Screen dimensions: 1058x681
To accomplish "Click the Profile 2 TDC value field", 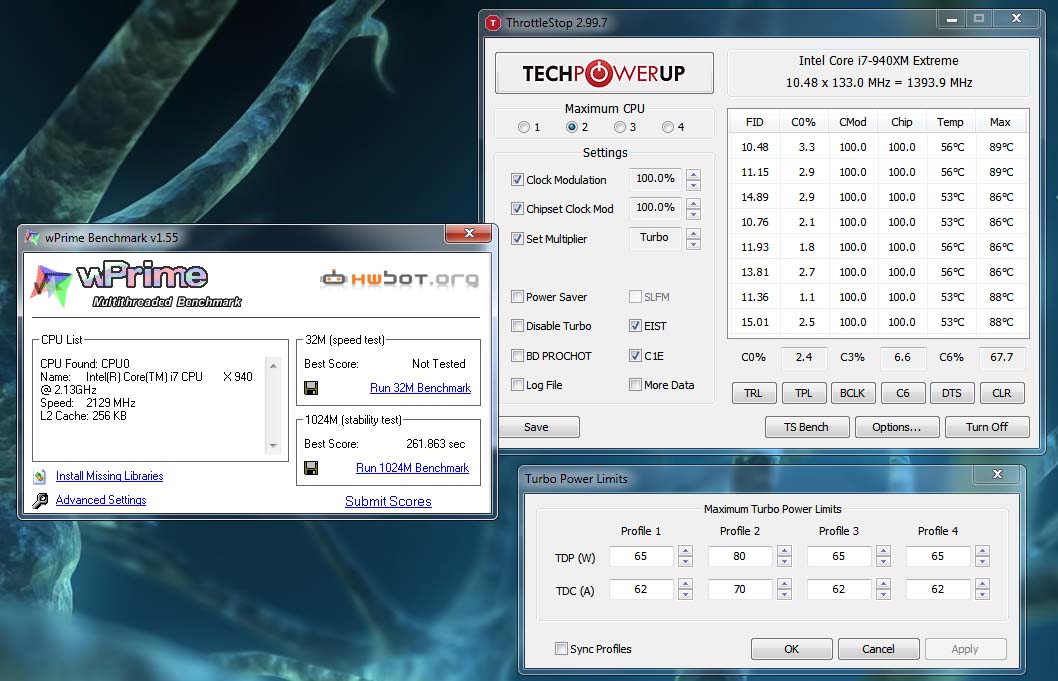I will point(740,589).
